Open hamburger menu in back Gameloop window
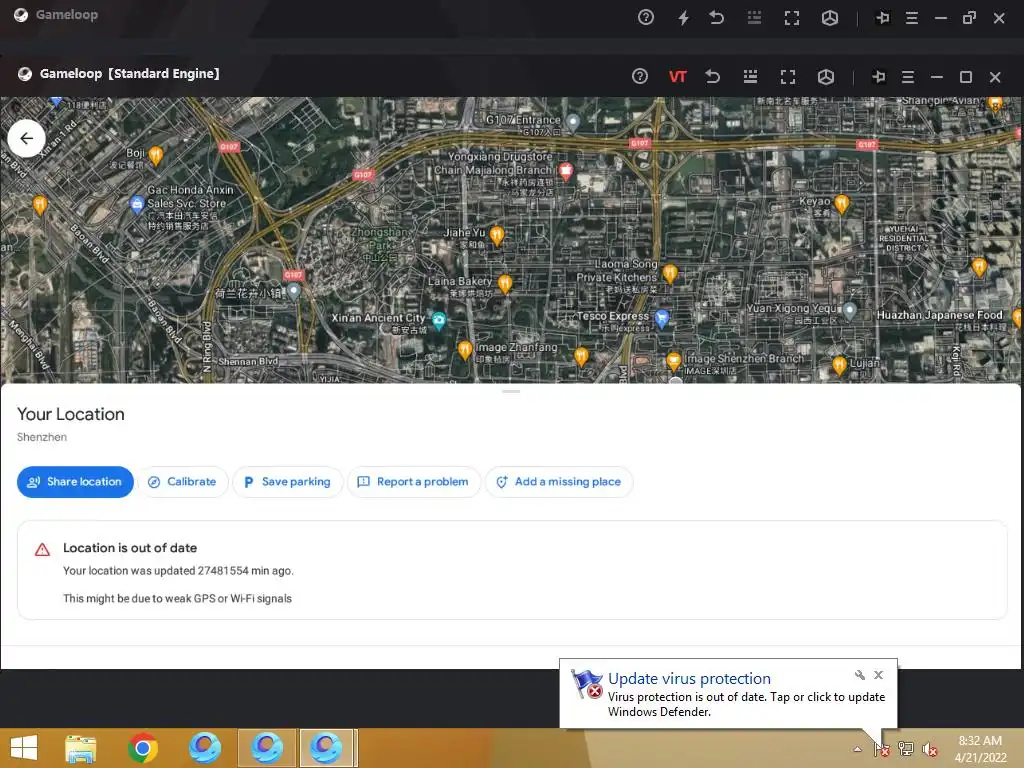Screen dimensions: 1024x768 coord(912,18)
